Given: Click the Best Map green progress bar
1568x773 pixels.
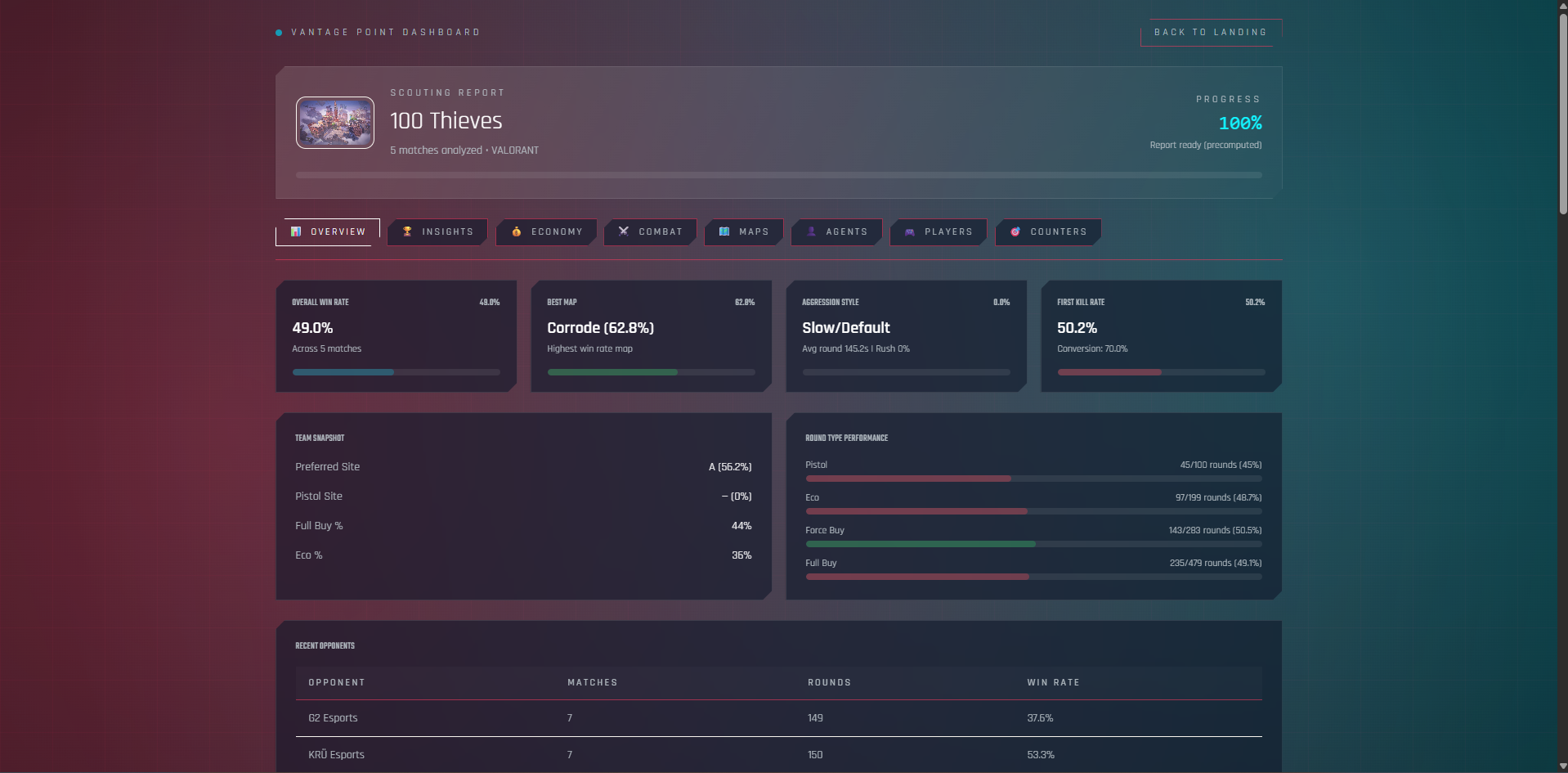Looking at the screenshot, I should 651,372.
